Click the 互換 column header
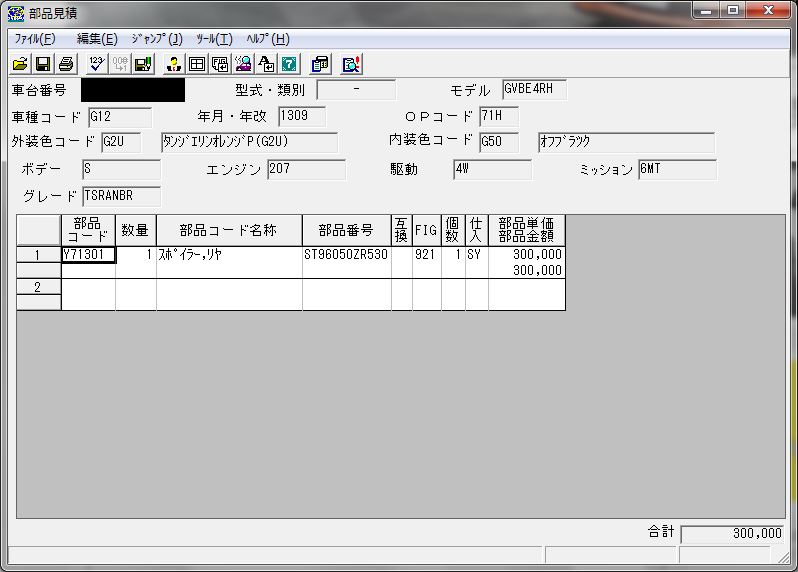 tap(402, 230)
